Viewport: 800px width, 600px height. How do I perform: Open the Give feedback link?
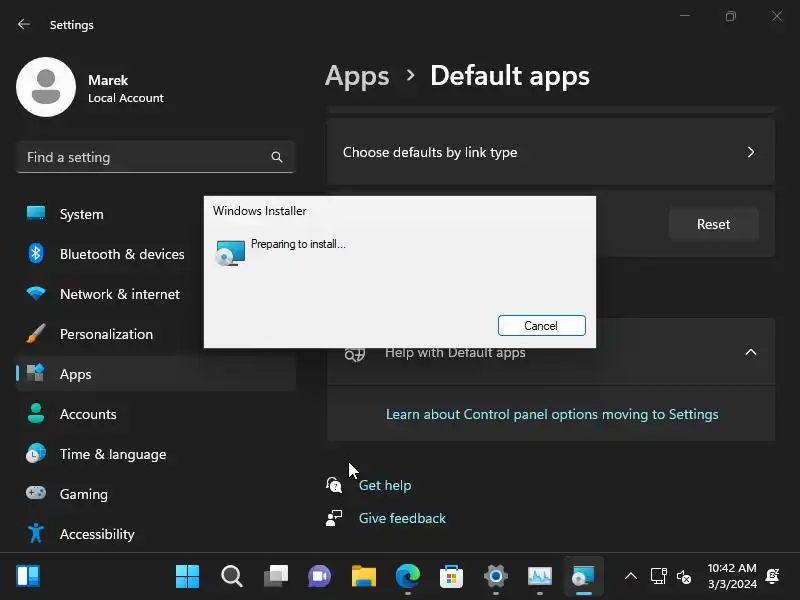(402, 518)
